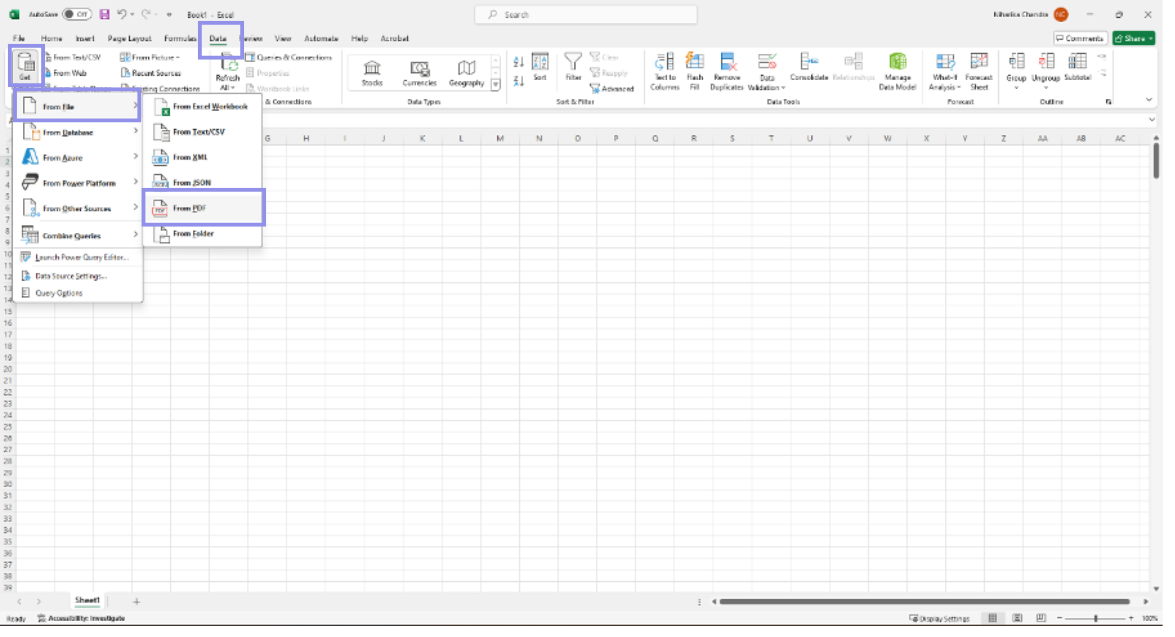Viewport: 1175px width, 637px height.
Task: Open the Combine Queries submenu
Action: coord(79,237)
